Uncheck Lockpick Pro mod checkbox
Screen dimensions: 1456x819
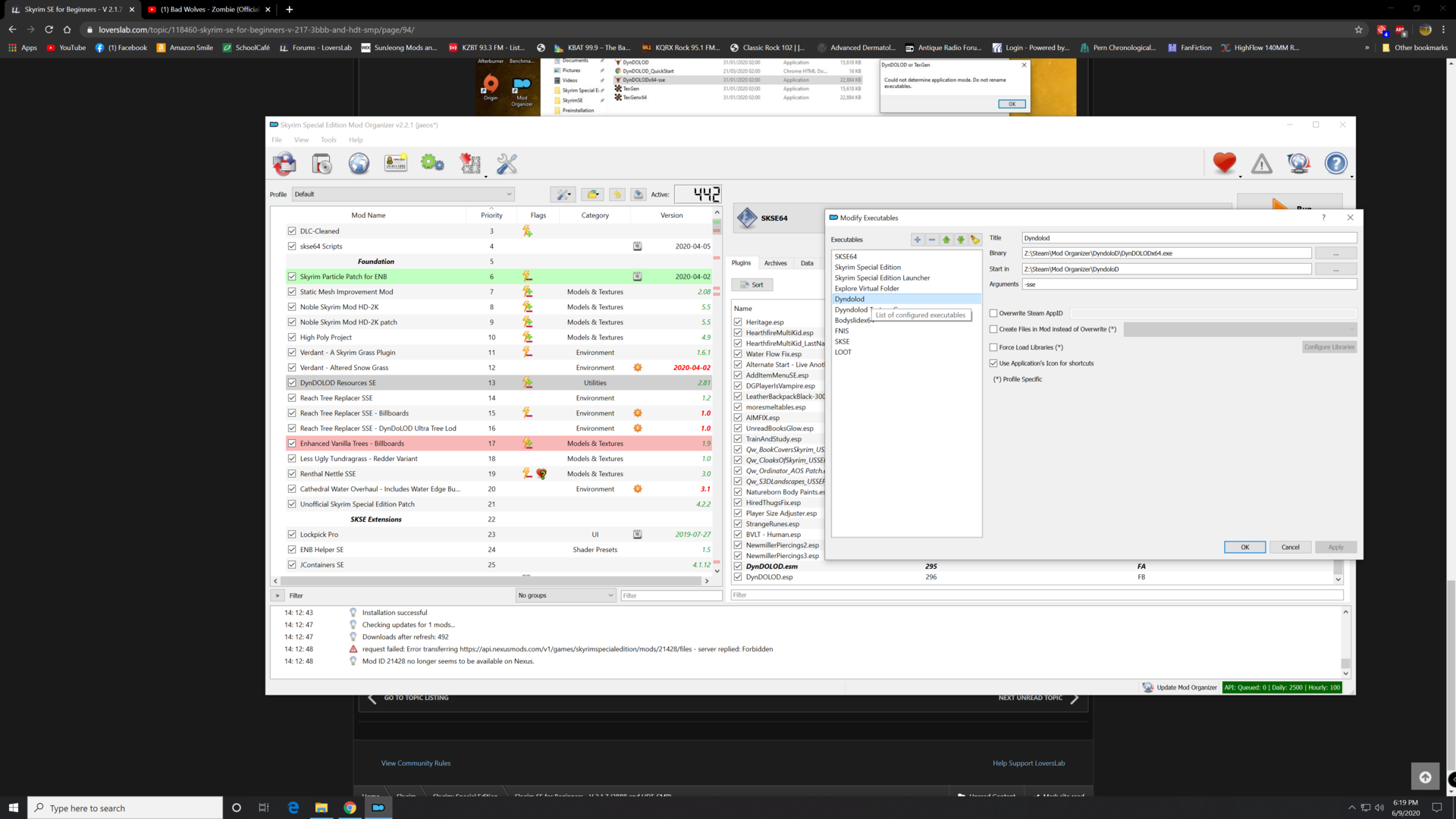[292, 535]
